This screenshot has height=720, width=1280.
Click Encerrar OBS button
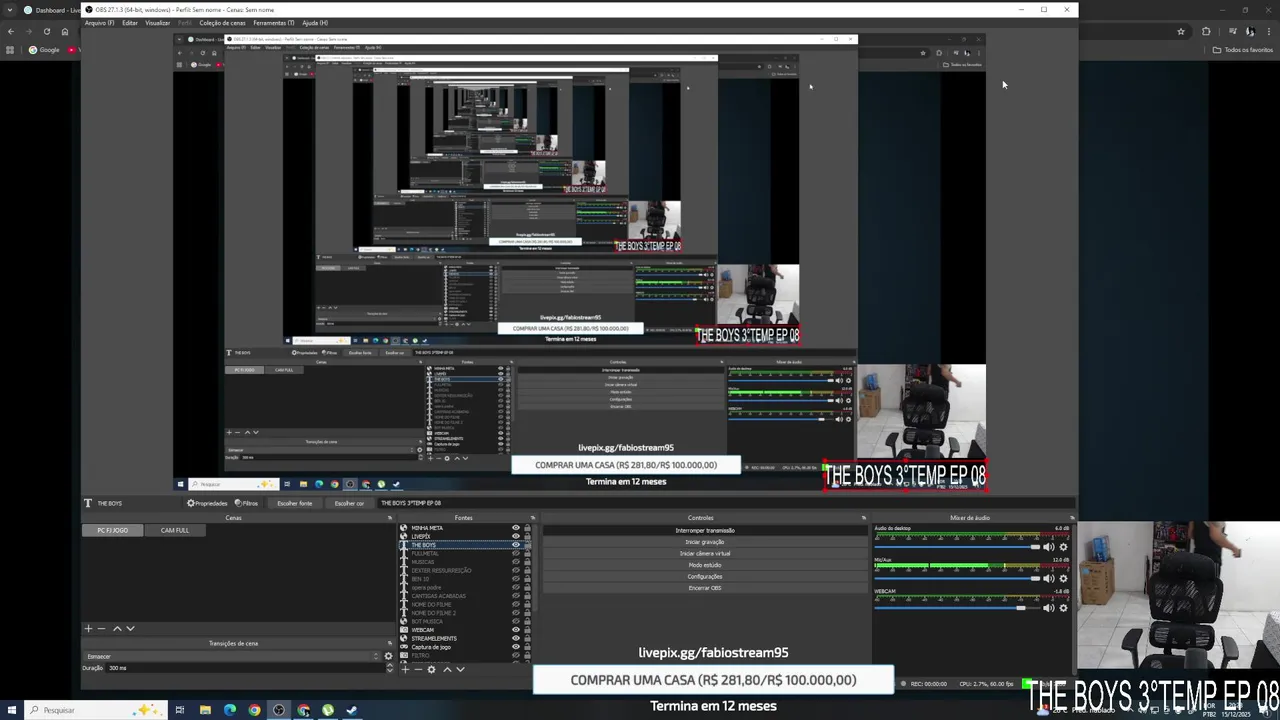705,588
